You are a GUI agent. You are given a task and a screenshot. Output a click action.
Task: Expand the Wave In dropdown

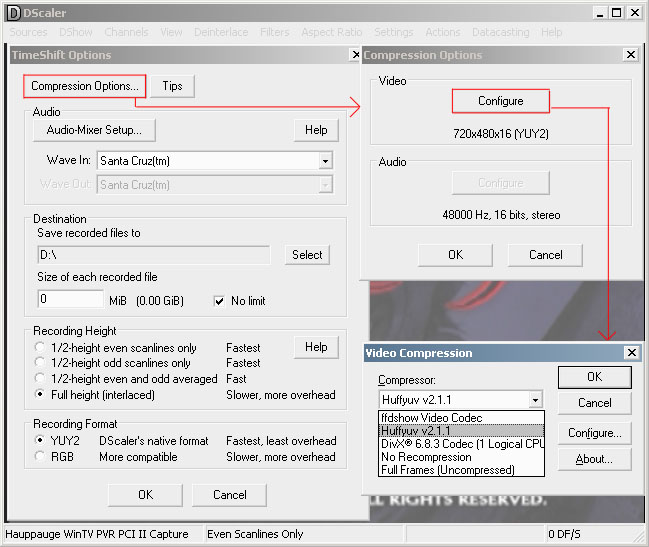[x=325, y=161]
